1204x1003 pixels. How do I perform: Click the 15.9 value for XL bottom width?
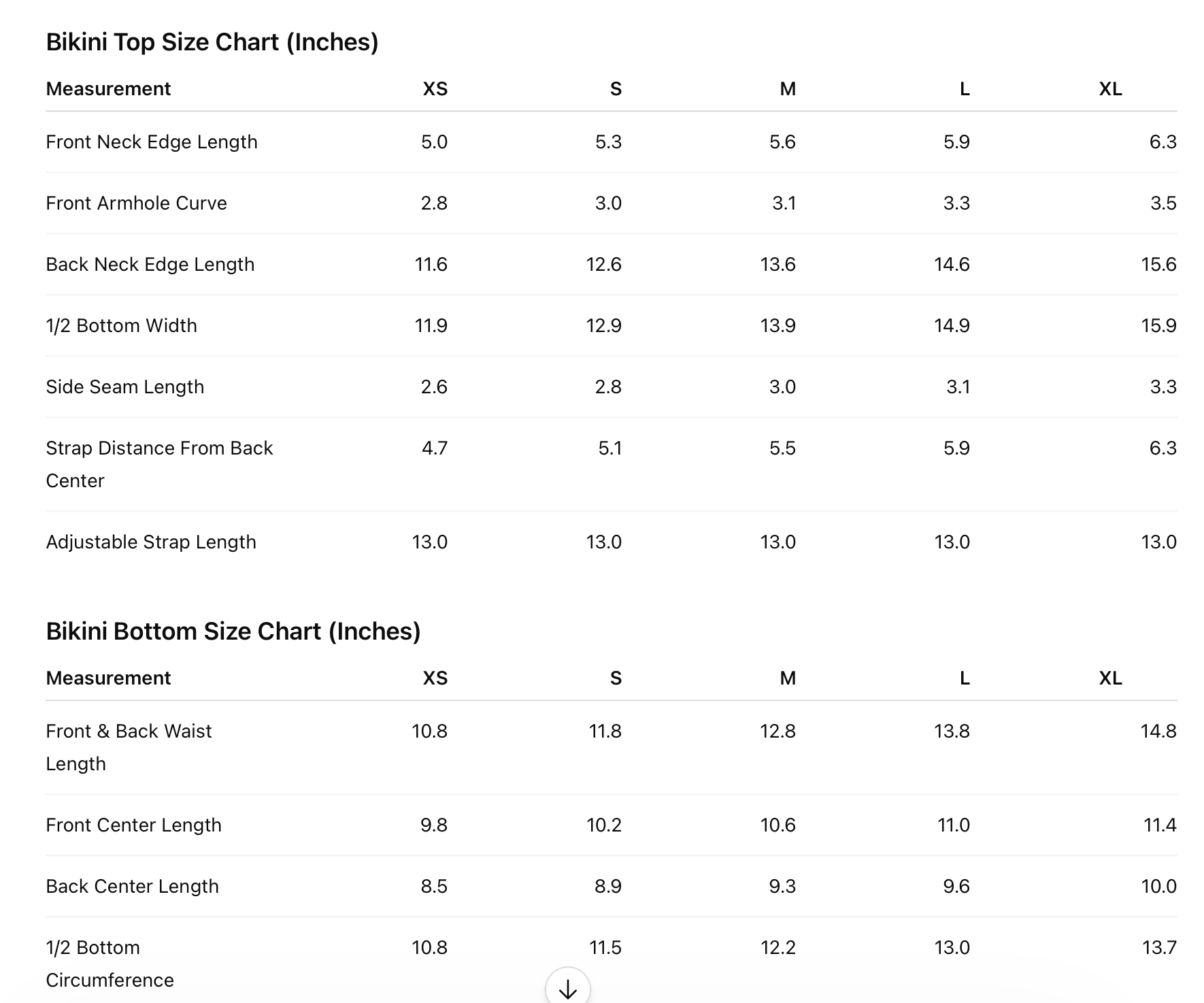pyautogui.click(x=1159, y=326)
